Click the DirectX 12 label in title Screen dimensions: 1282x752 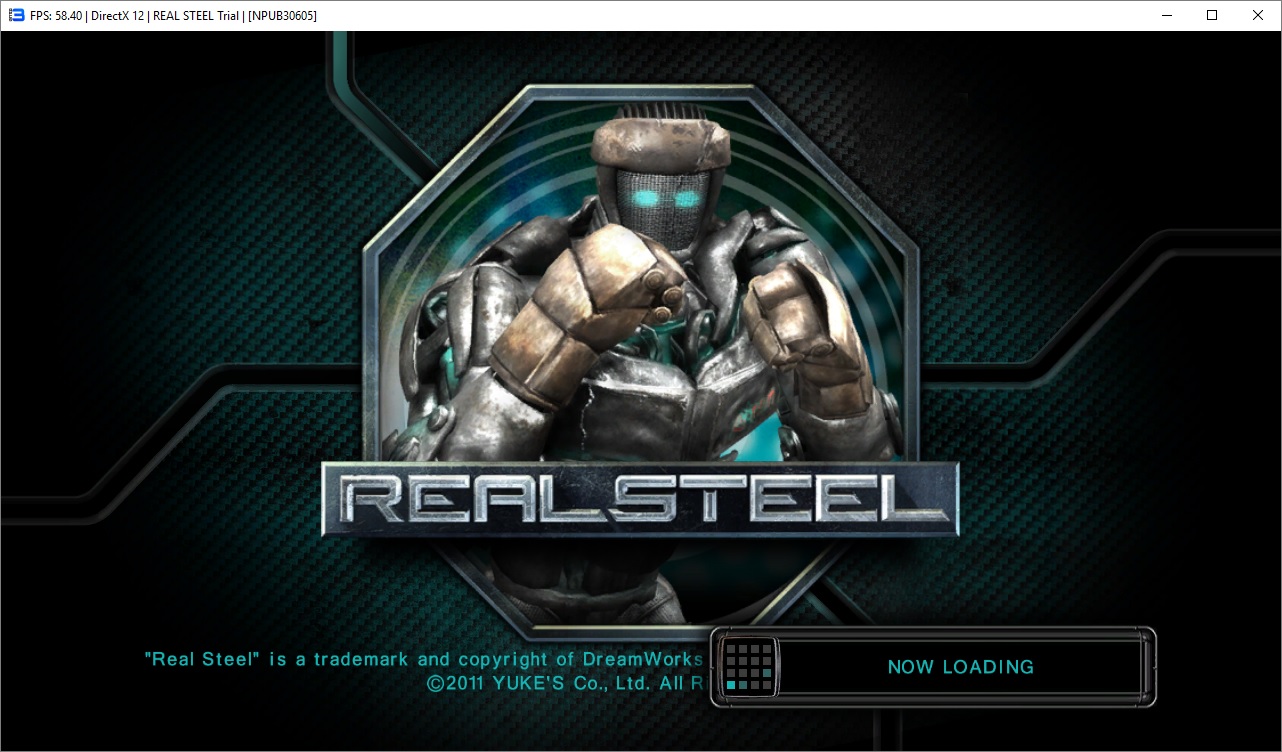[x=127, y=16]
